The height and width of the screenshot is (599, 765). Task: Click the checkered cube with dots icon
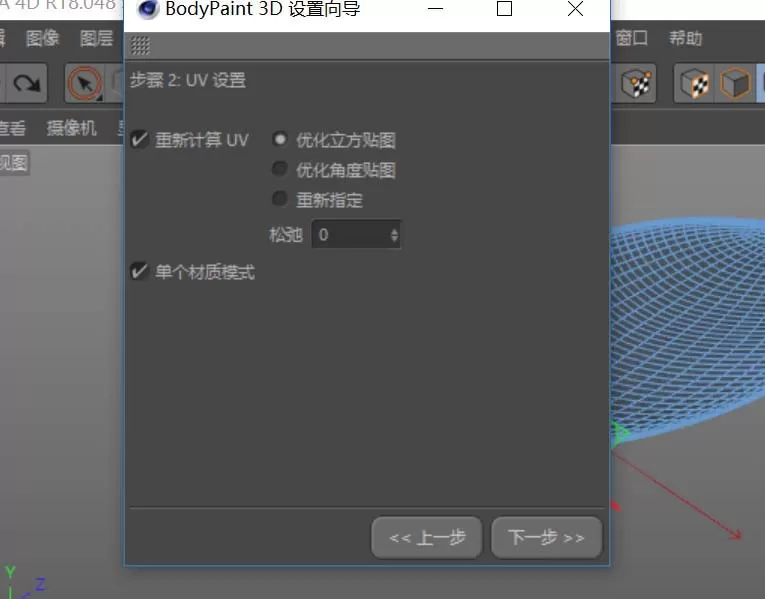(x=637, y=83)
